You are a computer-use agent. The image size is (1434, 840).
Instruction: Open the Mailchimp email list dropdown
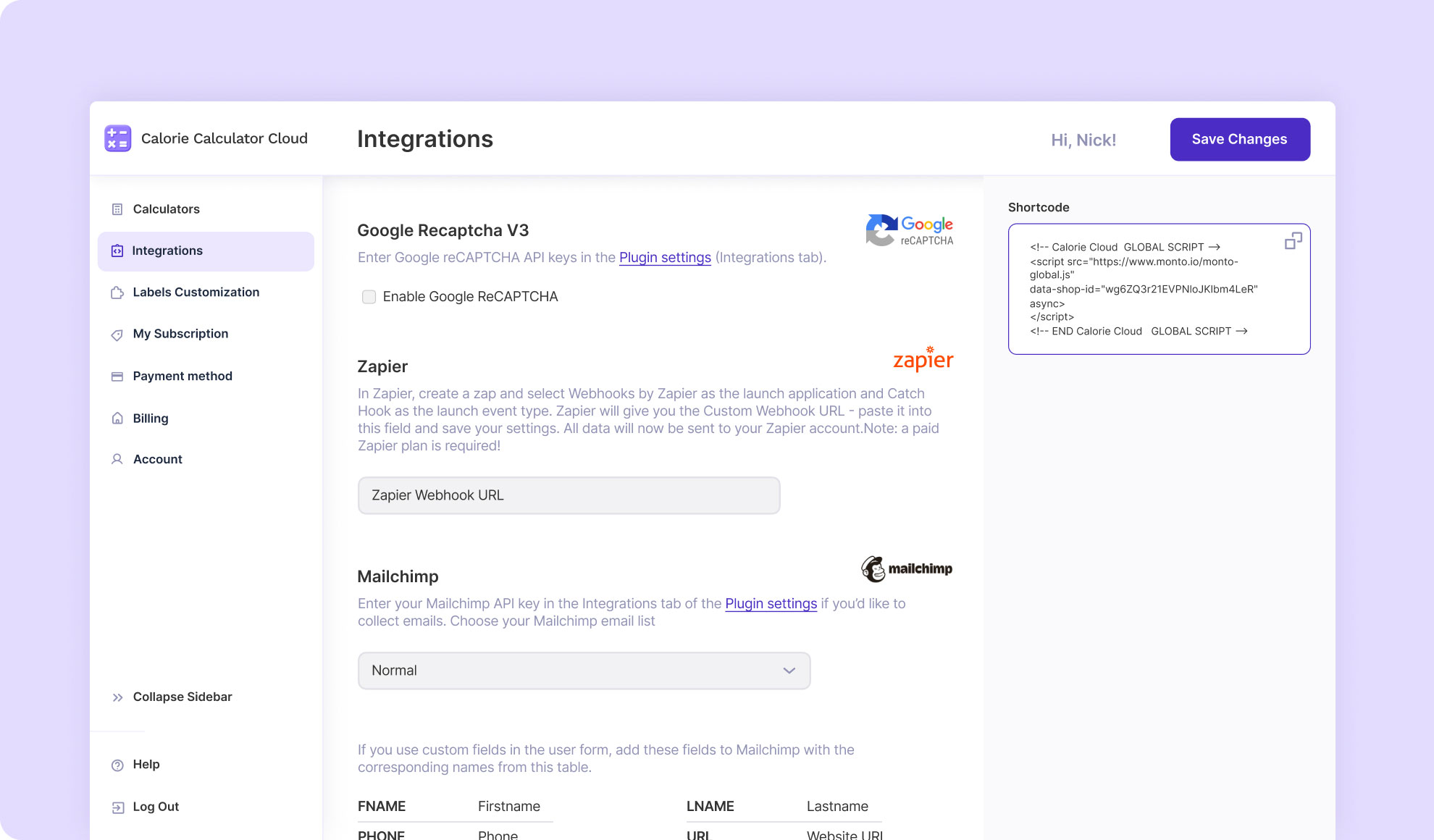(x=584, y=671)
